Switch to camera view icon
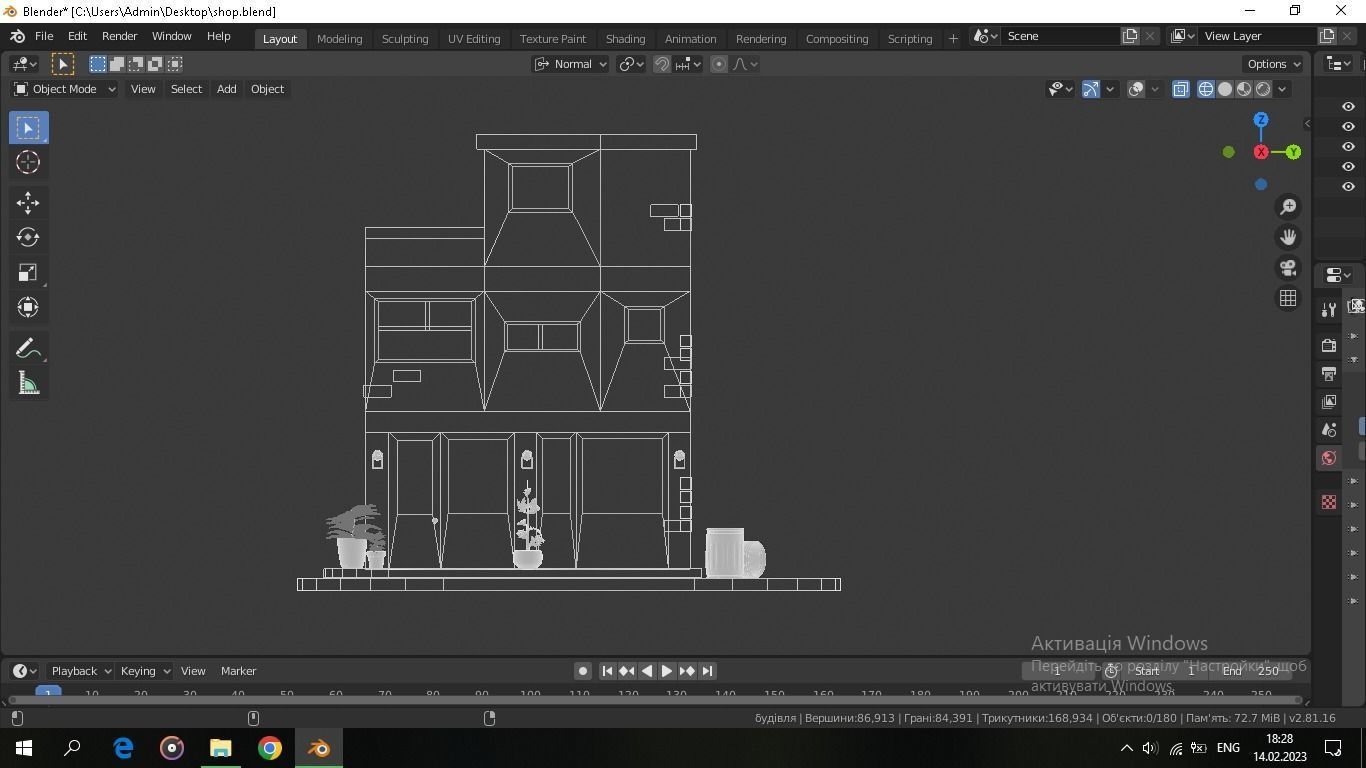 [x=1288, y=268]
